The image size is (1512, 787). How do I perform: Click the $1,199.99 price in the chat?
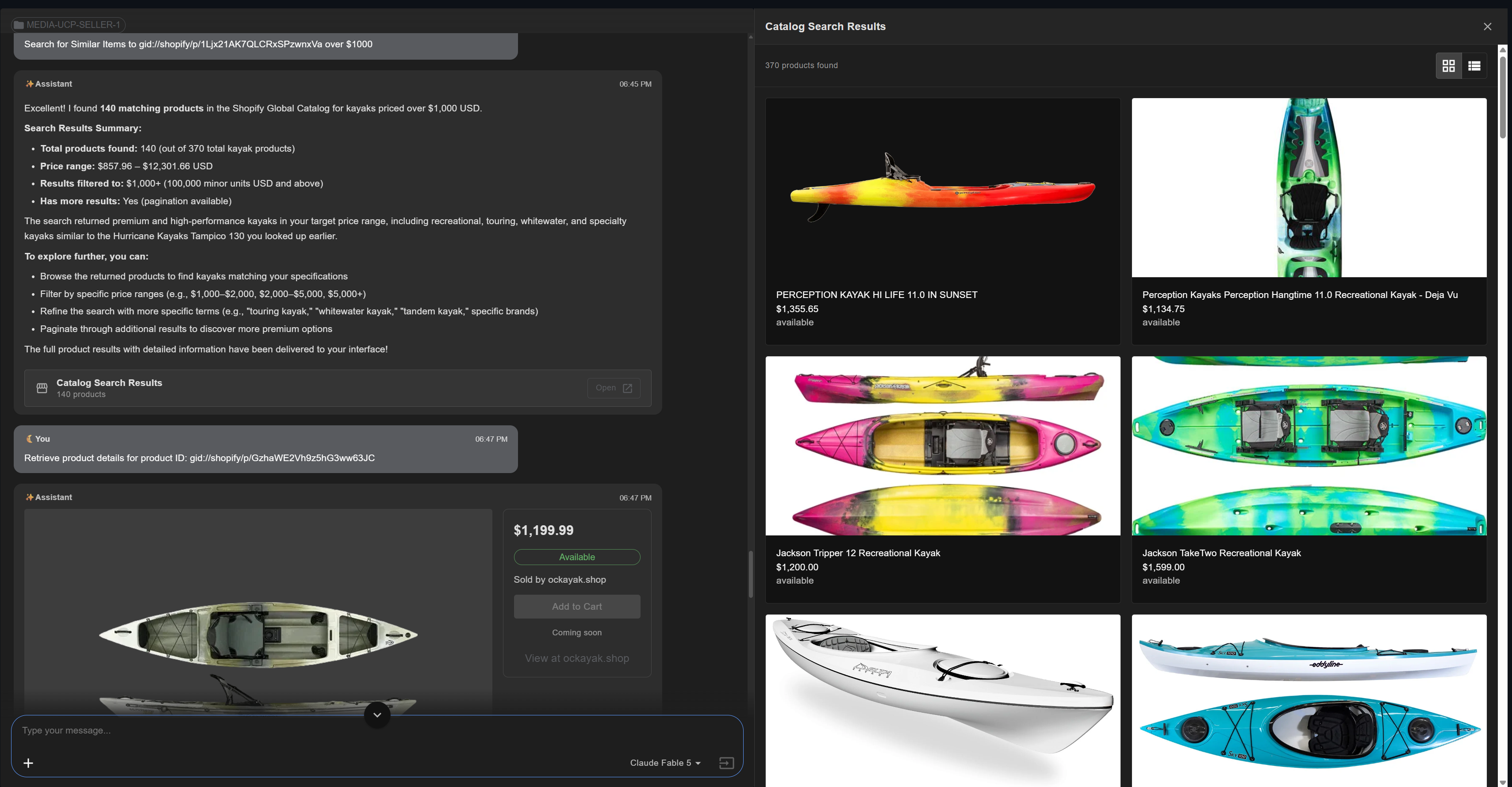pyautogui.click(x=543, y=530)
